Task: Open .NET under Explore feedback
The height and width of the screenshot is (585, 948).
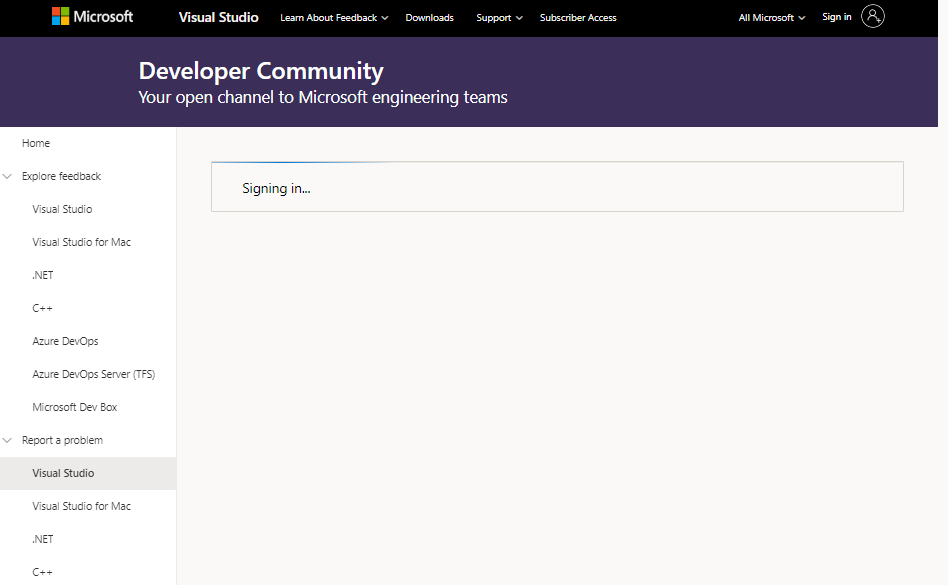Action: [x=42, y=275]
